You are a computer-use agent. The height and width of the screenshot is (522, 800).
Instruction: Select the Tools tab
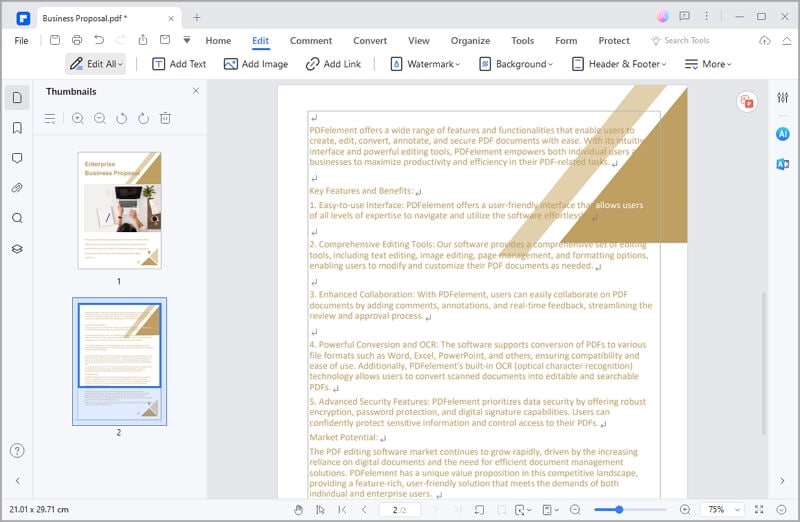tap(522, 40)
